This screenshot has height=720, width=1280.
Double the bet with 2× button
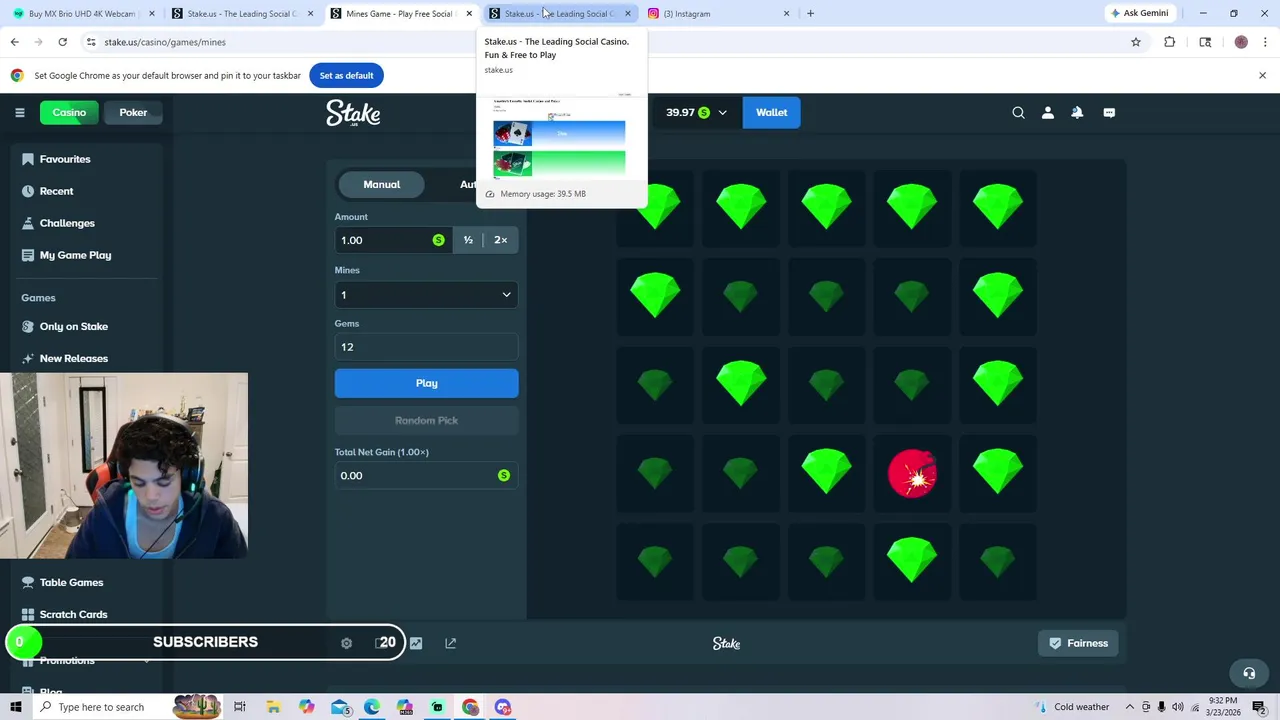tap(500, 240)
